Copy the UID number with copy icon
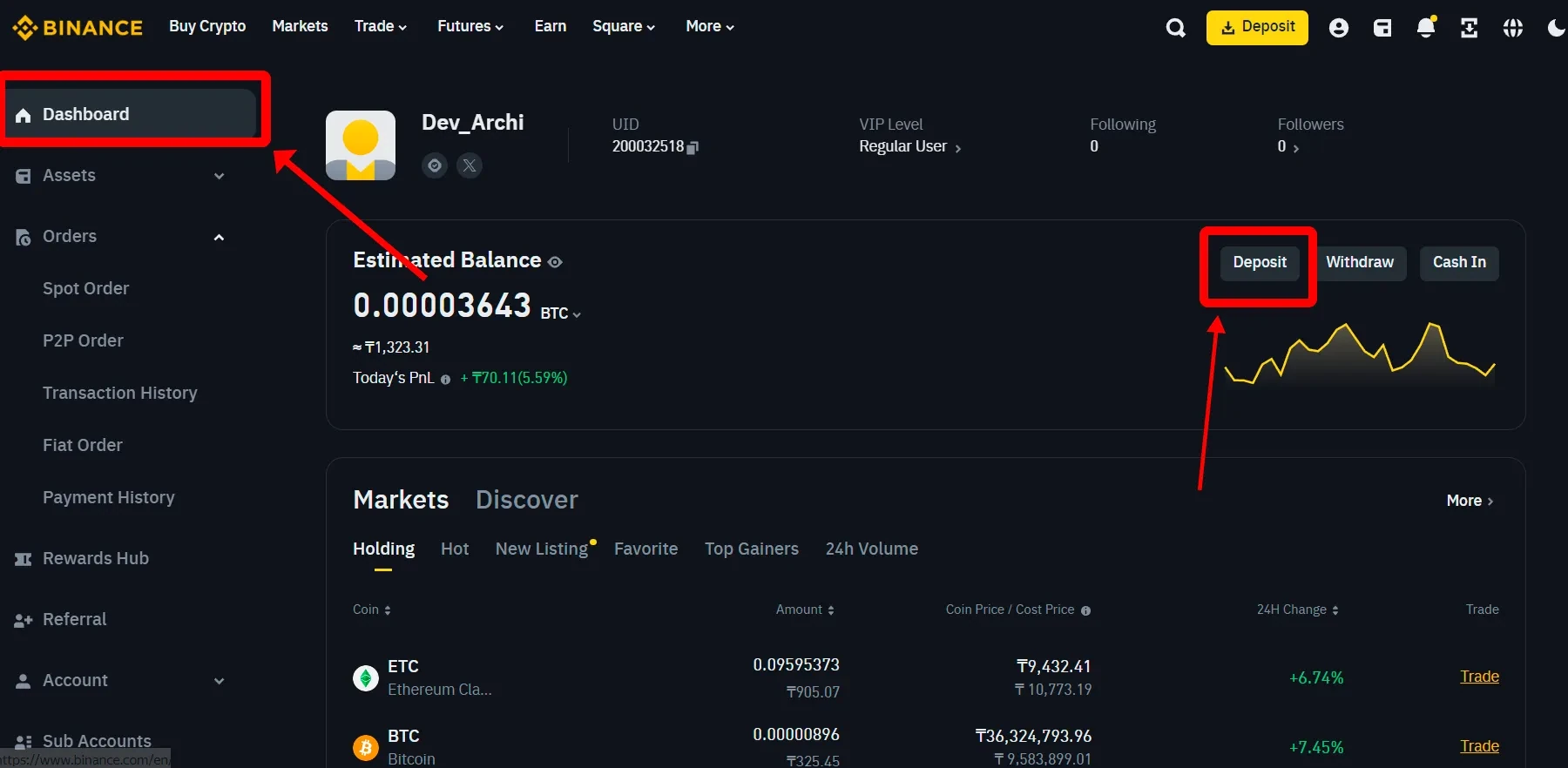 693,147
